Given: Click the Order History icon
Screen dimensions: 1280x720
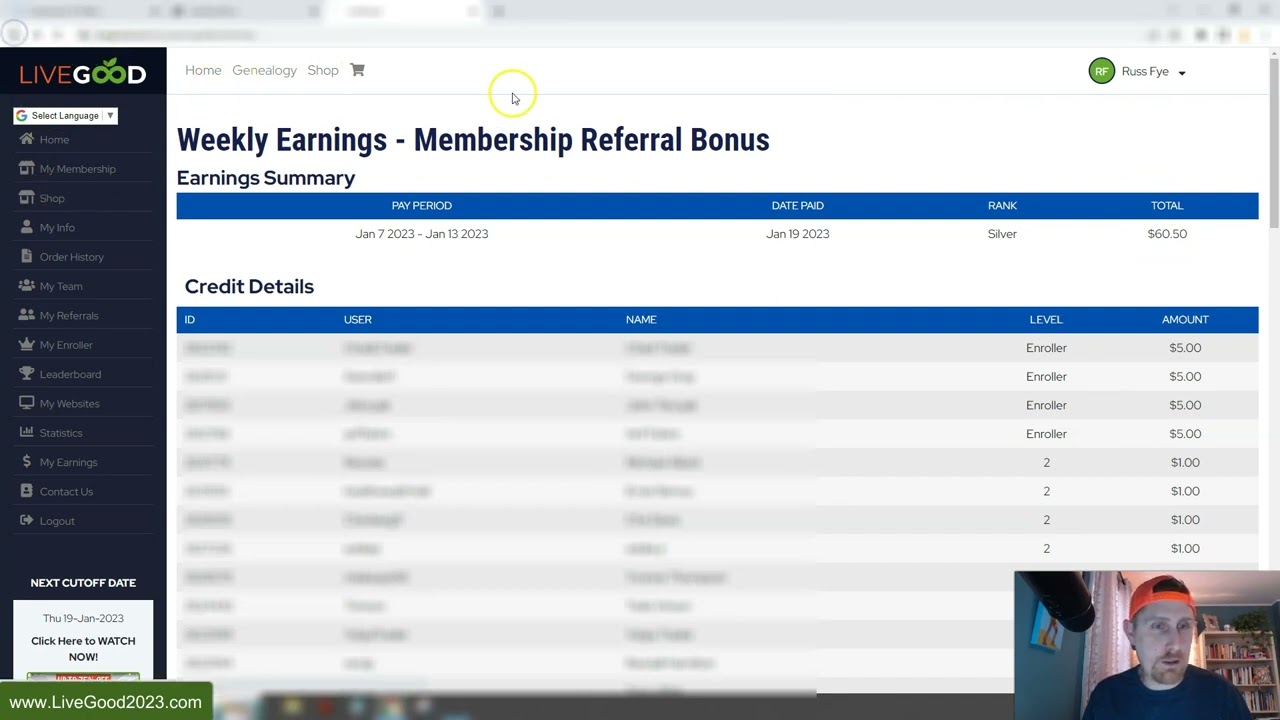Looking at the screenshot, I should (27, 256).
